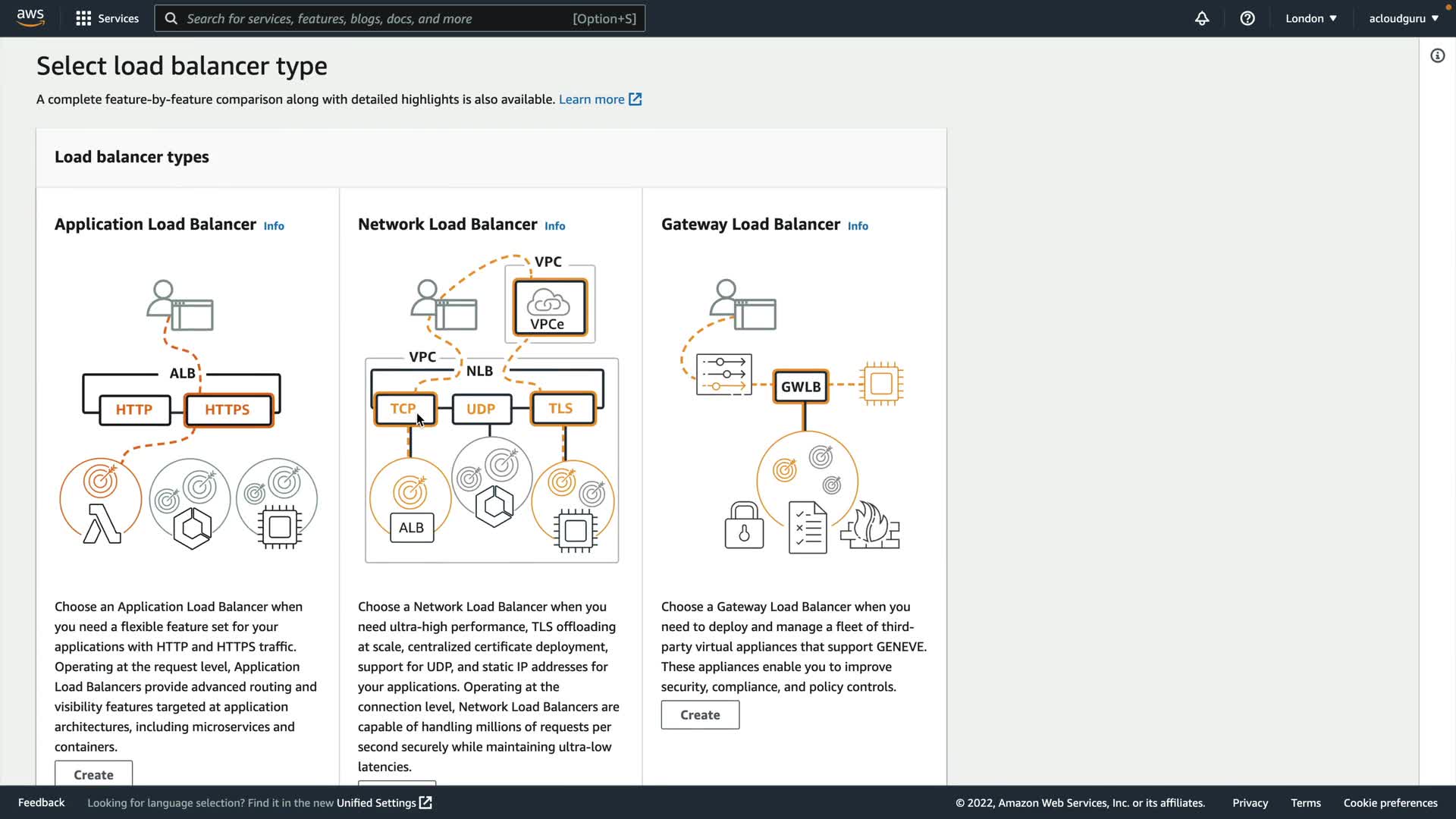This screenshot has height=819, width=1456.
Task: Create an Application Load Balancer
Action: 93,774
